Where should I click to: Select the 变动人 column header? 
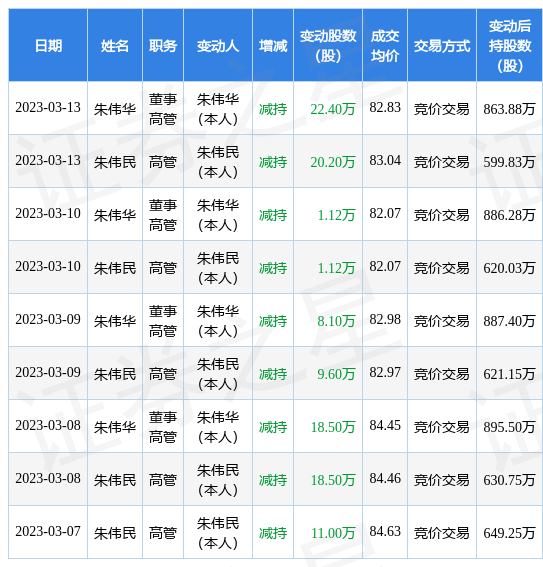pyautogui.click(x=218, y=46)
